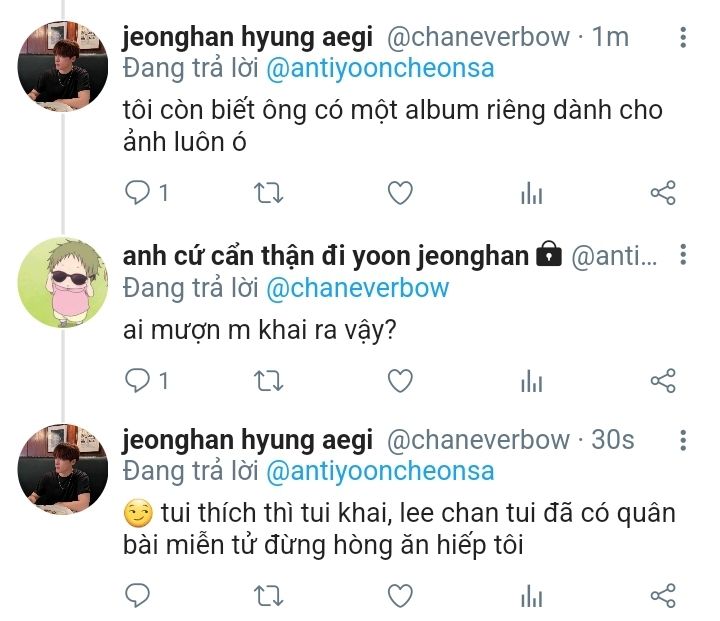
Task: Open the green-haired cartoon avatar profile
Action: [x=63, y=282]
